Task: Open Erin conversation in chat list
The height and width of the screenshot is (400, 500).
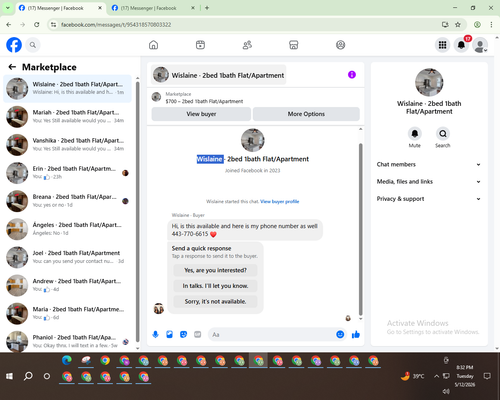Action: (67, 173)
